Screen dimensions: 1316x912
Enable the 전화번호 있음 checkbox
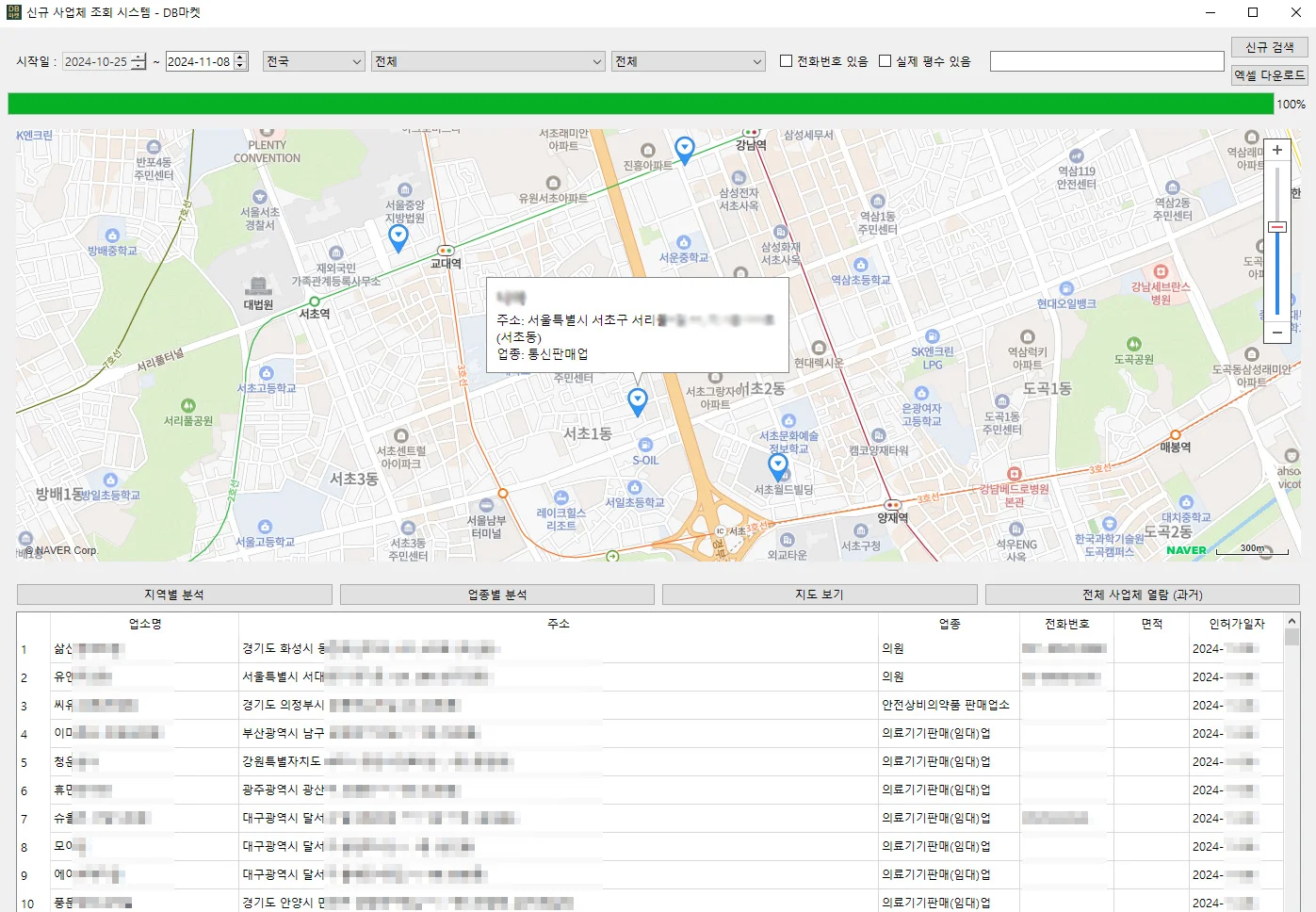click(x=786, y=61)
